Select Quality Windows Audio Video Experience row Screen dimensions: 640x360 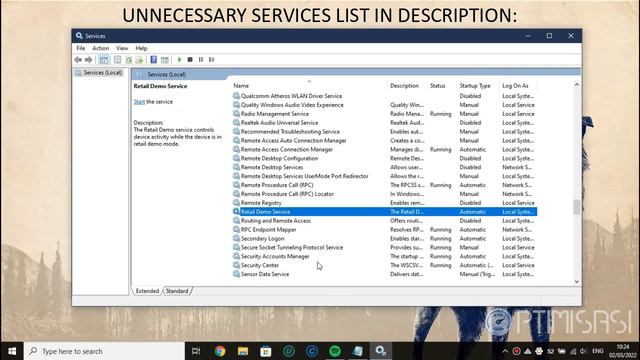[384, 105]
